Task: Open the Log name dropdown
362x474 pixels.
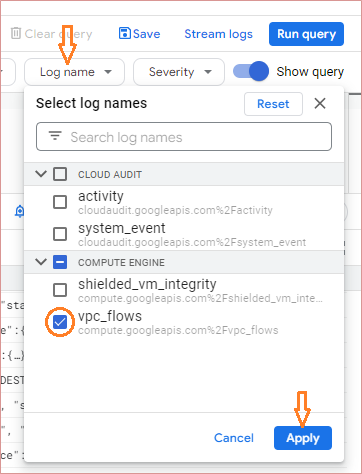Action: pyautogui.click(x=75, y=72)
